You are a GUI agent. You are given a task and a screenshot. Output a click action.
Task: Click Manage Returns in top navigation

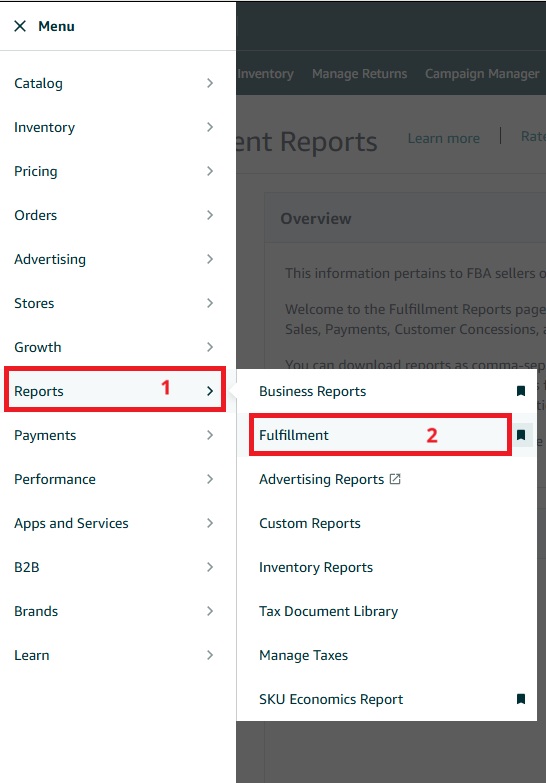tap(360, 73)
